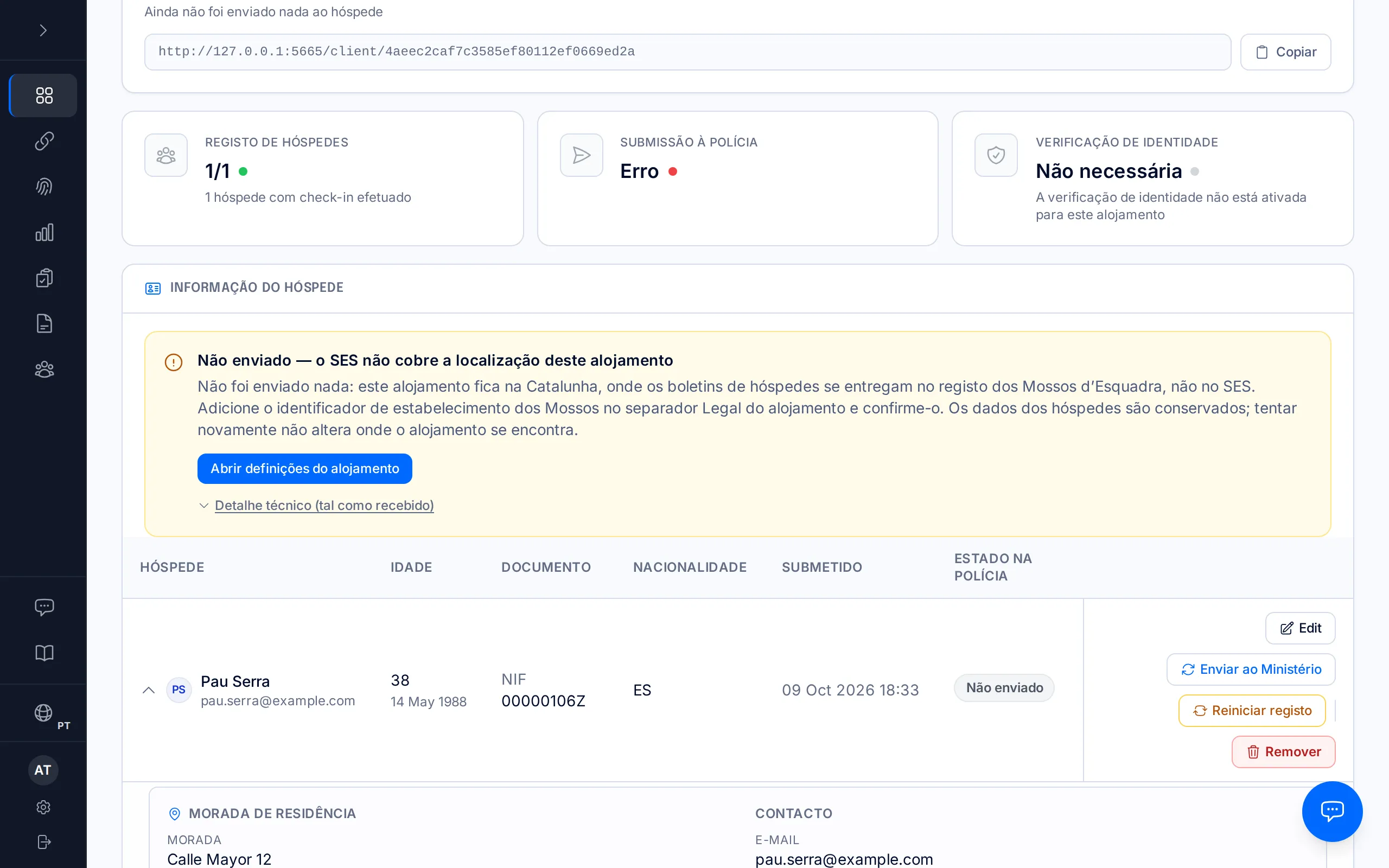Click the birth date 14 May 1988
Image resolution: width=1389 pixels, height=868 pixels.
(428, 701)
